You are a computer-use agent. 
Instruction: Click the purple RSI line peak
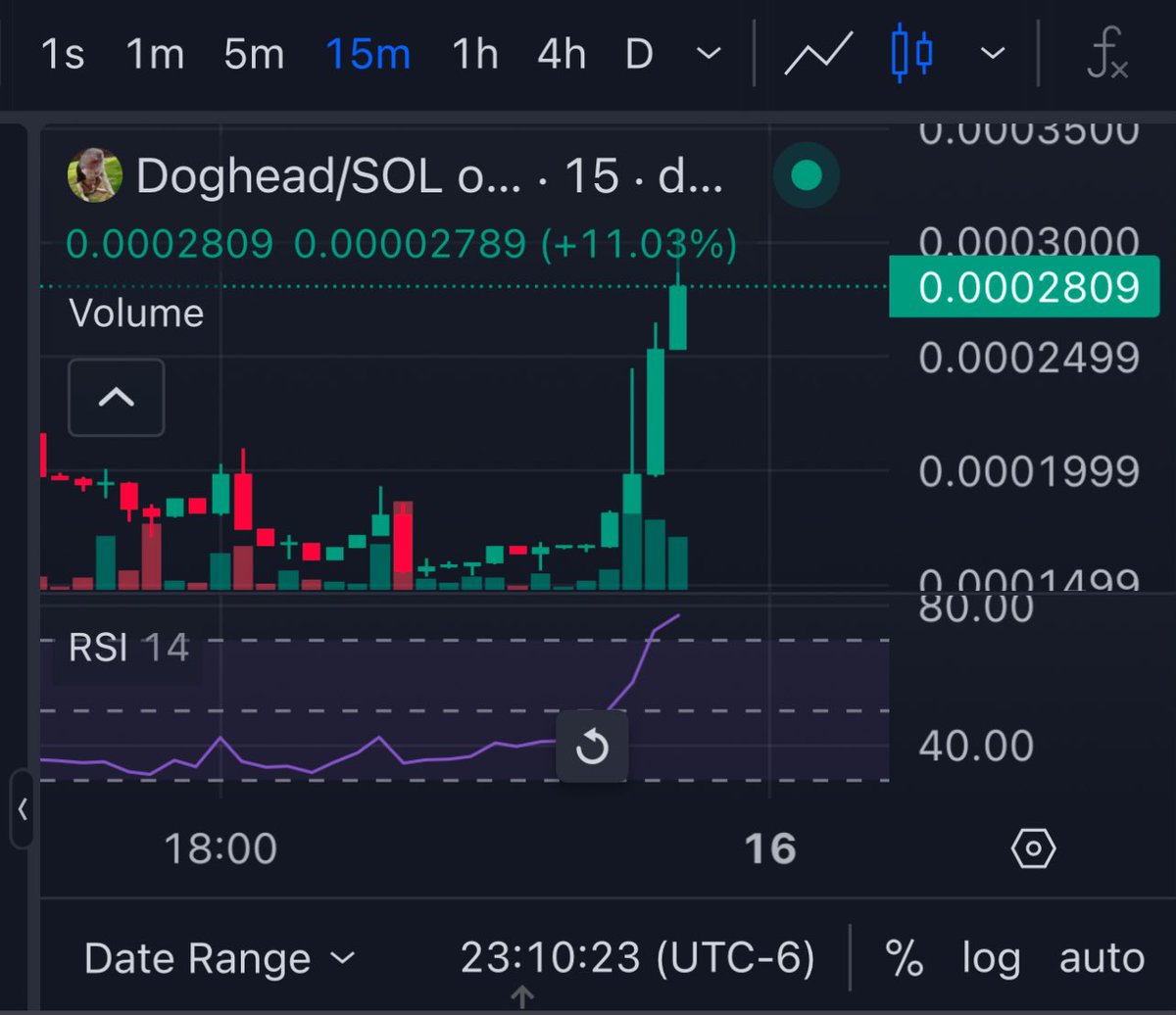coord(678,616)
